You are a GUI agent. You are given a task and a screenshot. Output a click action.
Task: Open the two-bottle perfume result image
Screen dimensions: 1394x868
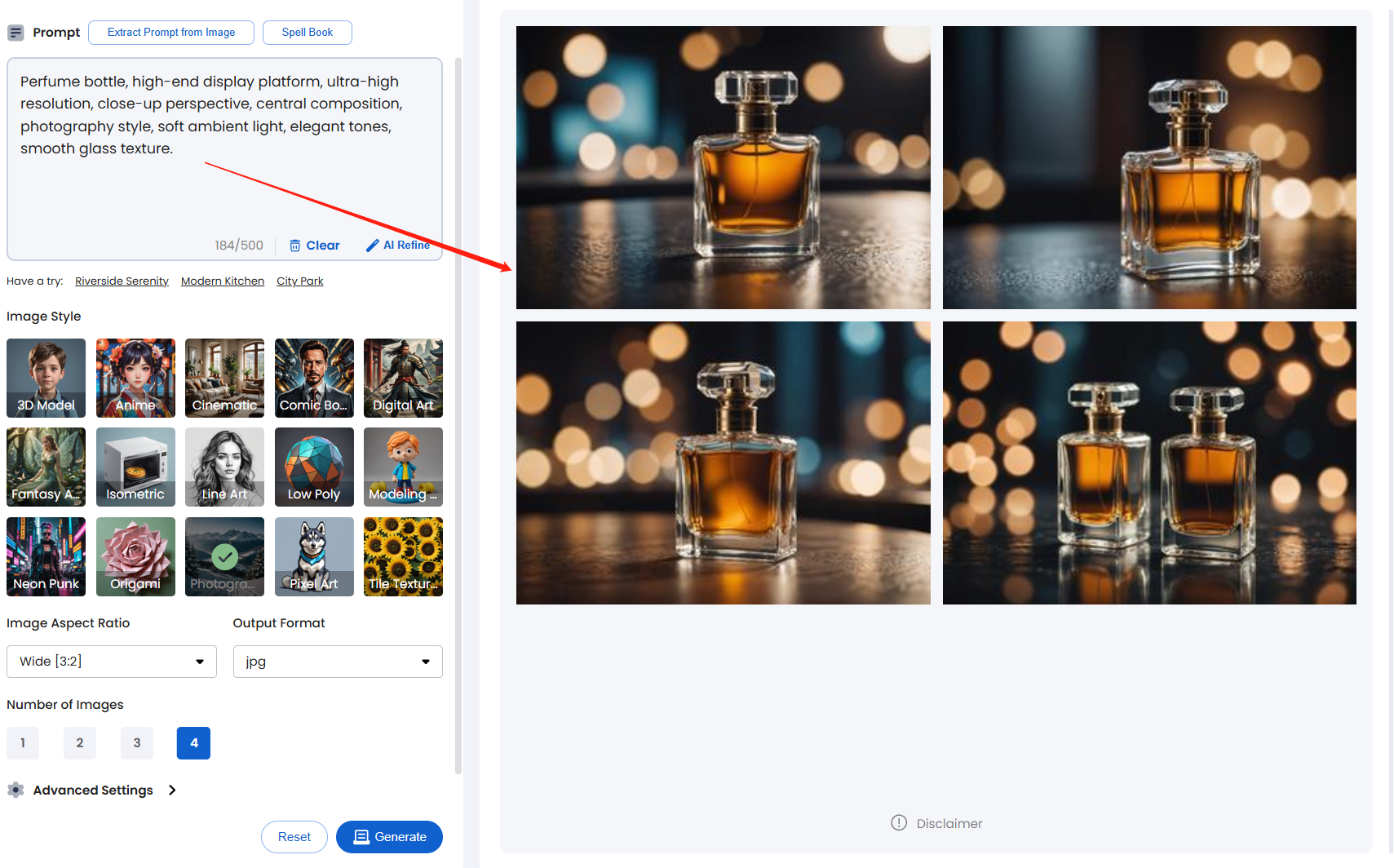[1149, 463]
